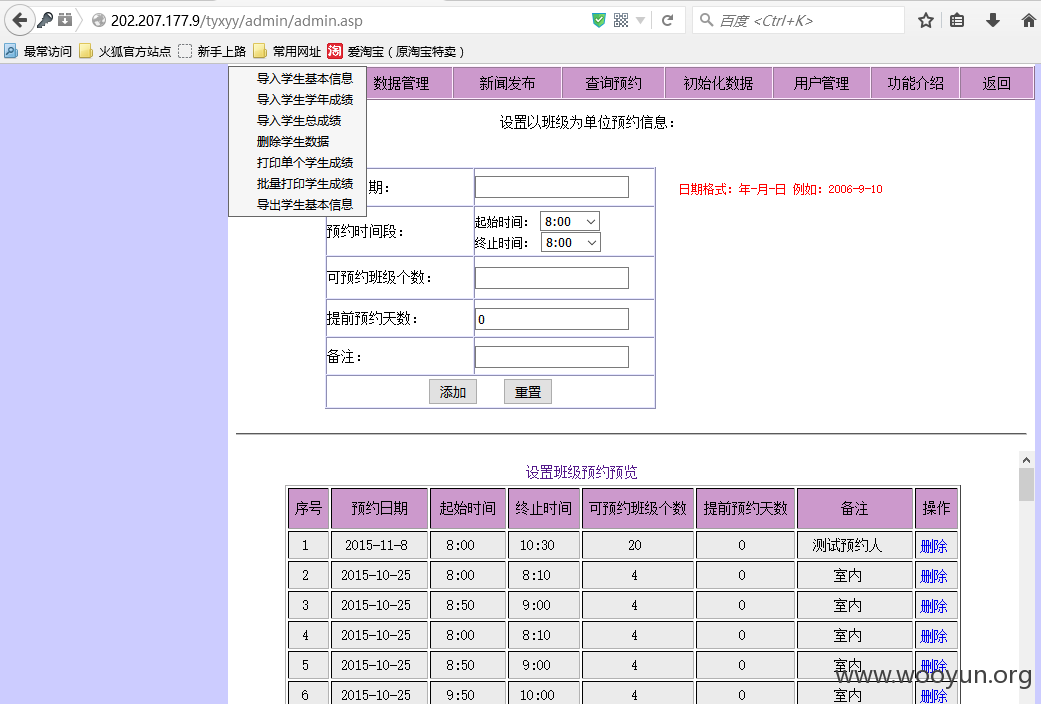Open the downloads arrow icon

993,21
